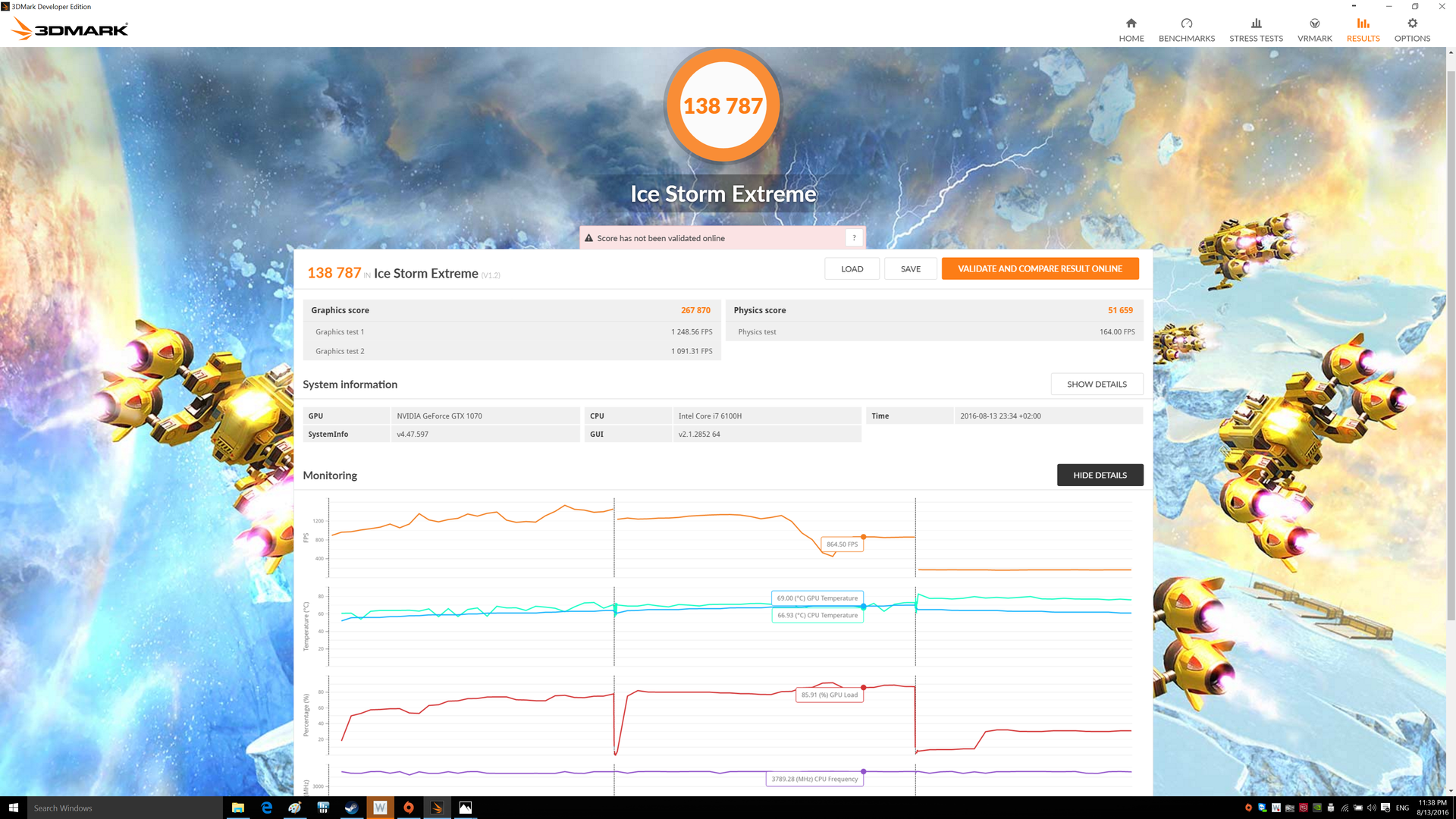The width and height of the screenshot is (1456, 819).
Task: Expand system information with Show Details
Action: [x=1097, y=384]
